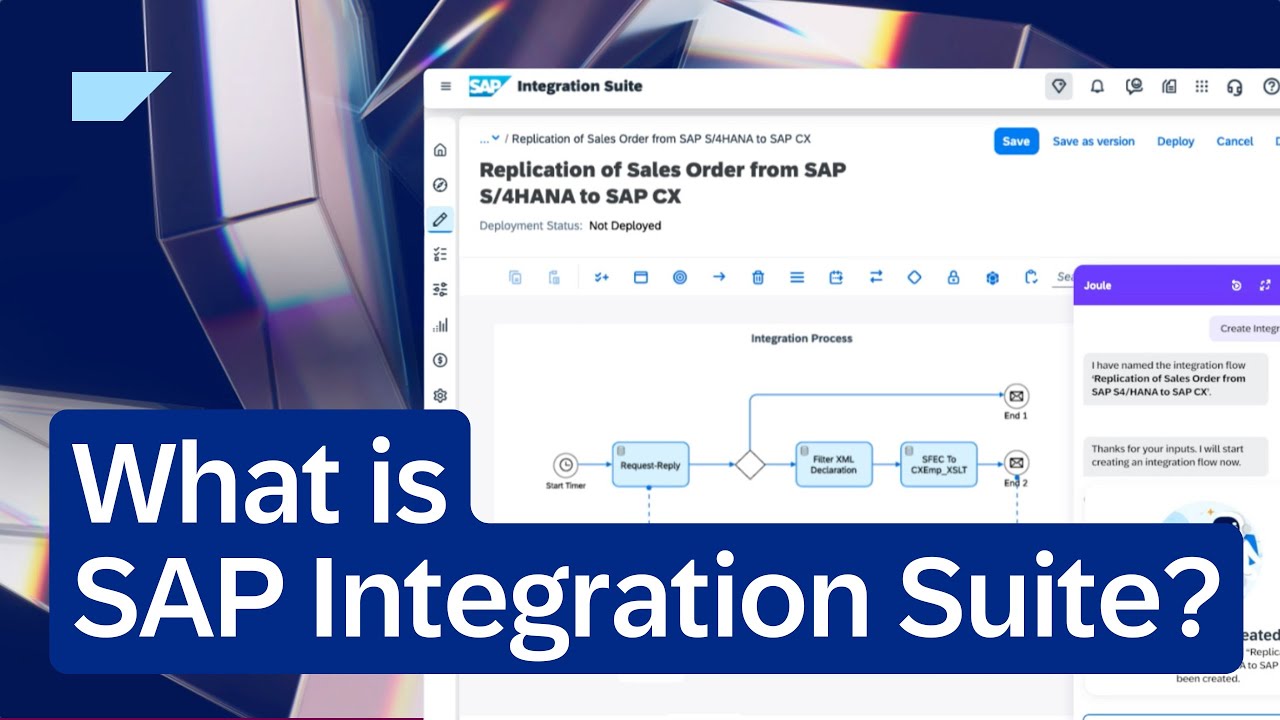
Task: Open the Discover compass in the sidebar
Action: pos(440,185)
